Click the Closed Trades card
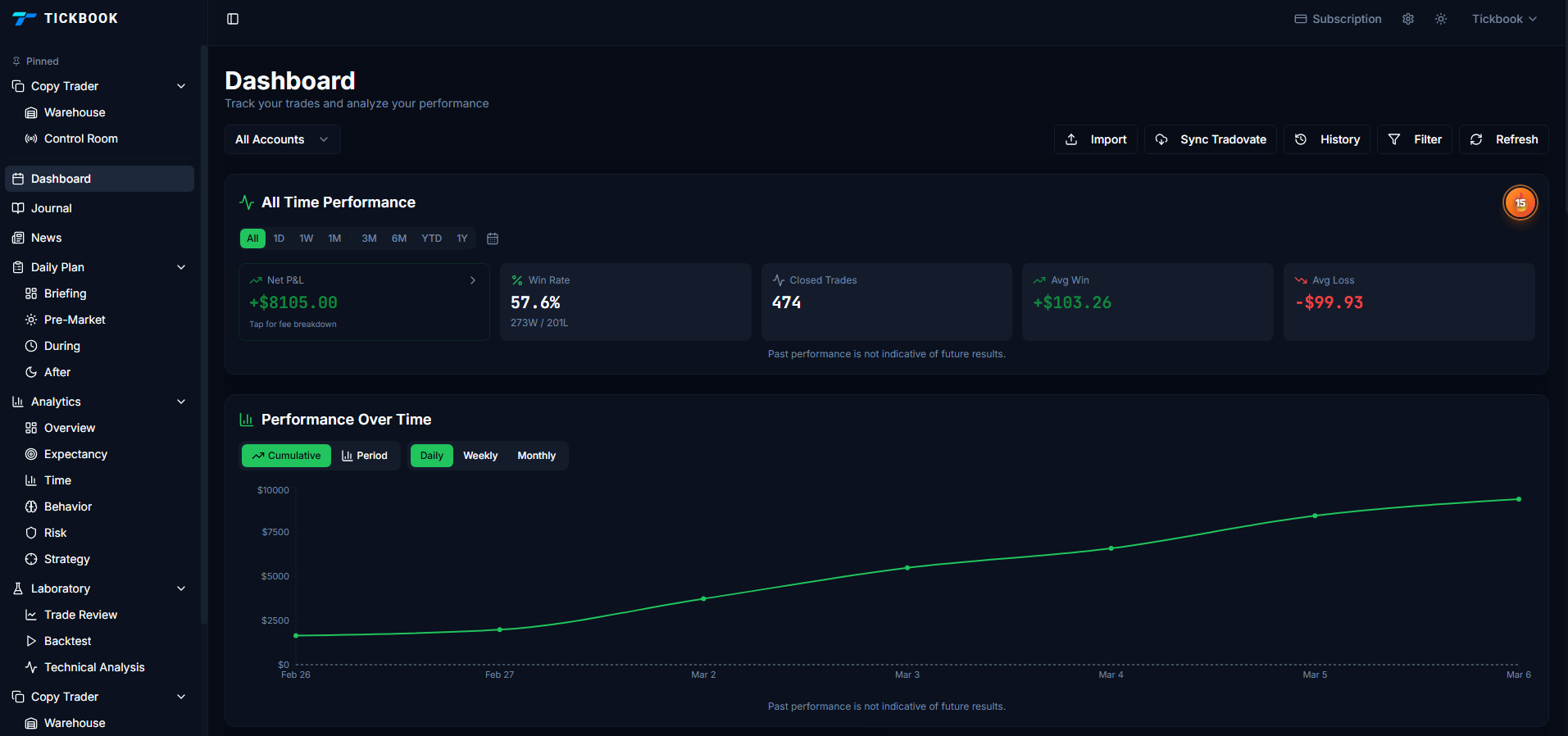This screenshot has height=736, width=1568. [x=886, y=302]
